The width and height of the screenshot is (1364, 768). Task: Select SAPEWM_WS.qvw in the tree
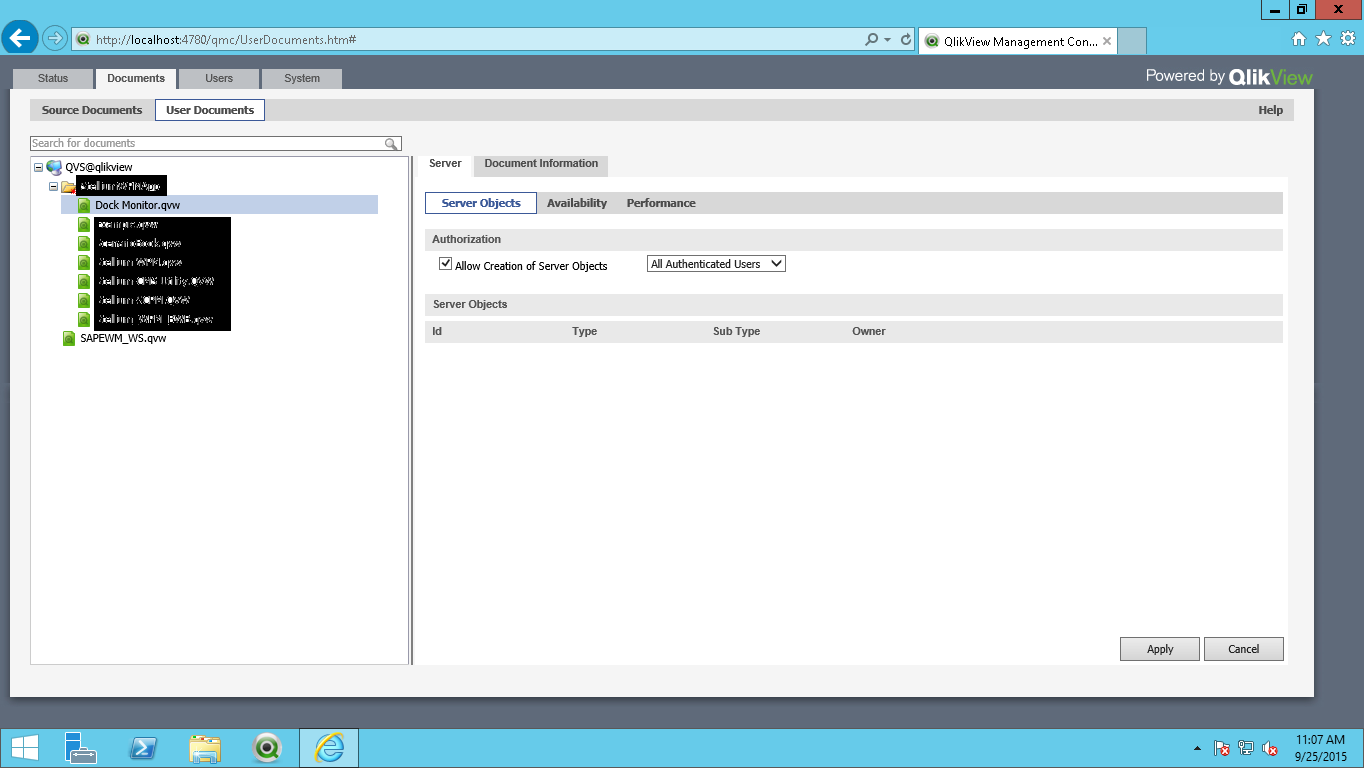[x=123, y=338]
